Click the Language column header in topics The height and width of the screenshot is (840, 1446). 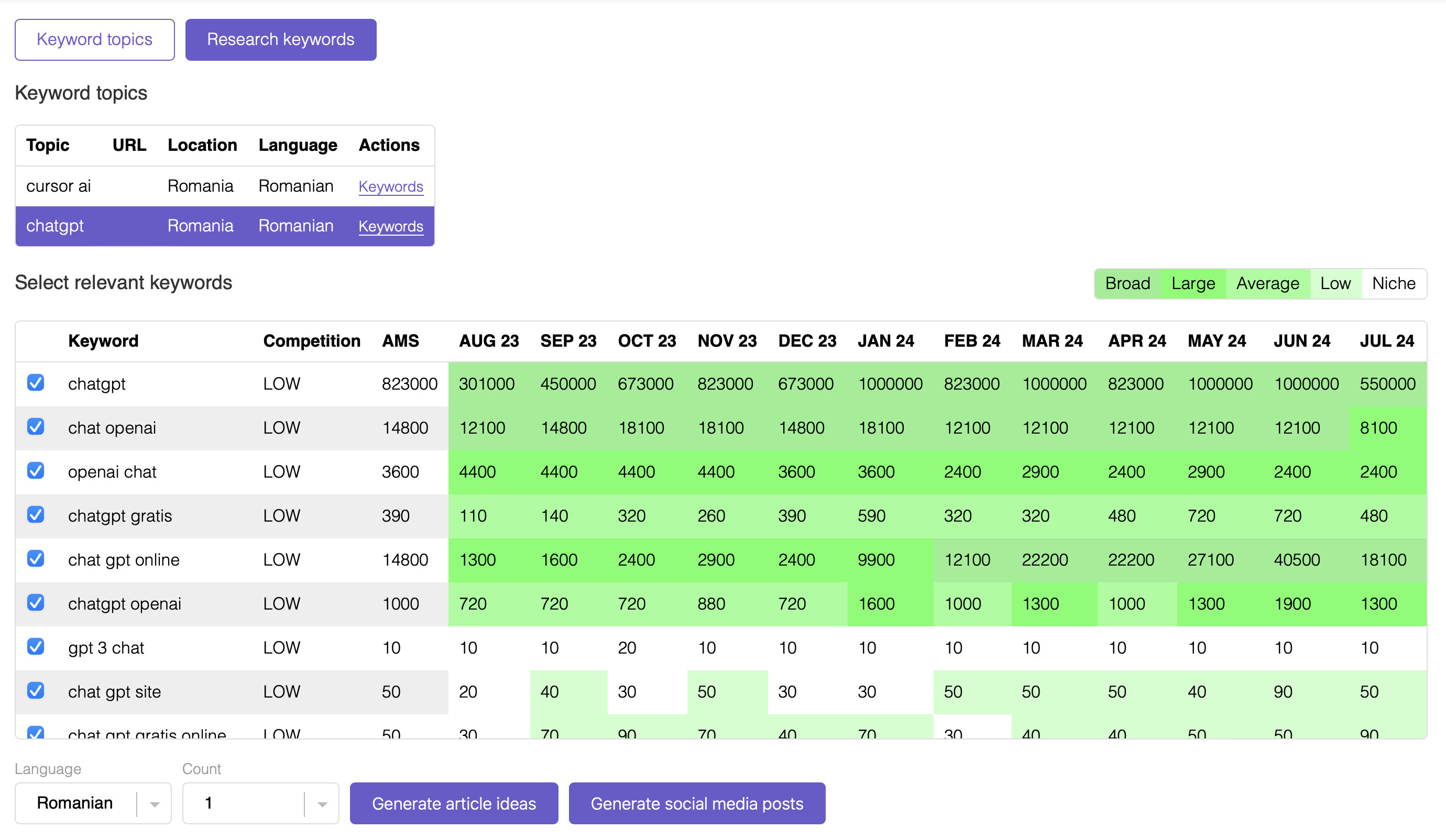point(298,145)
